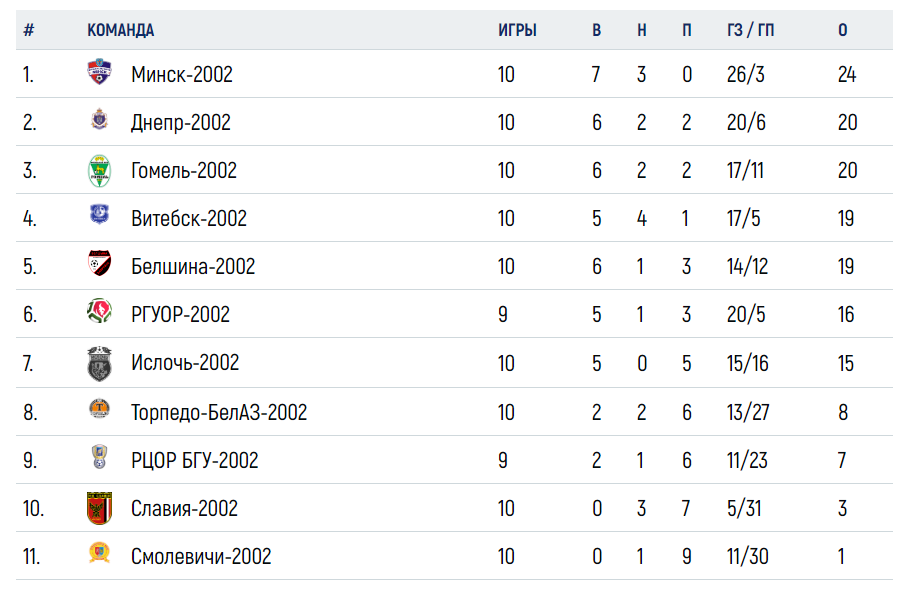Click the КОМАНДА column header
The image size is (906, 591).
pos(121,30)
